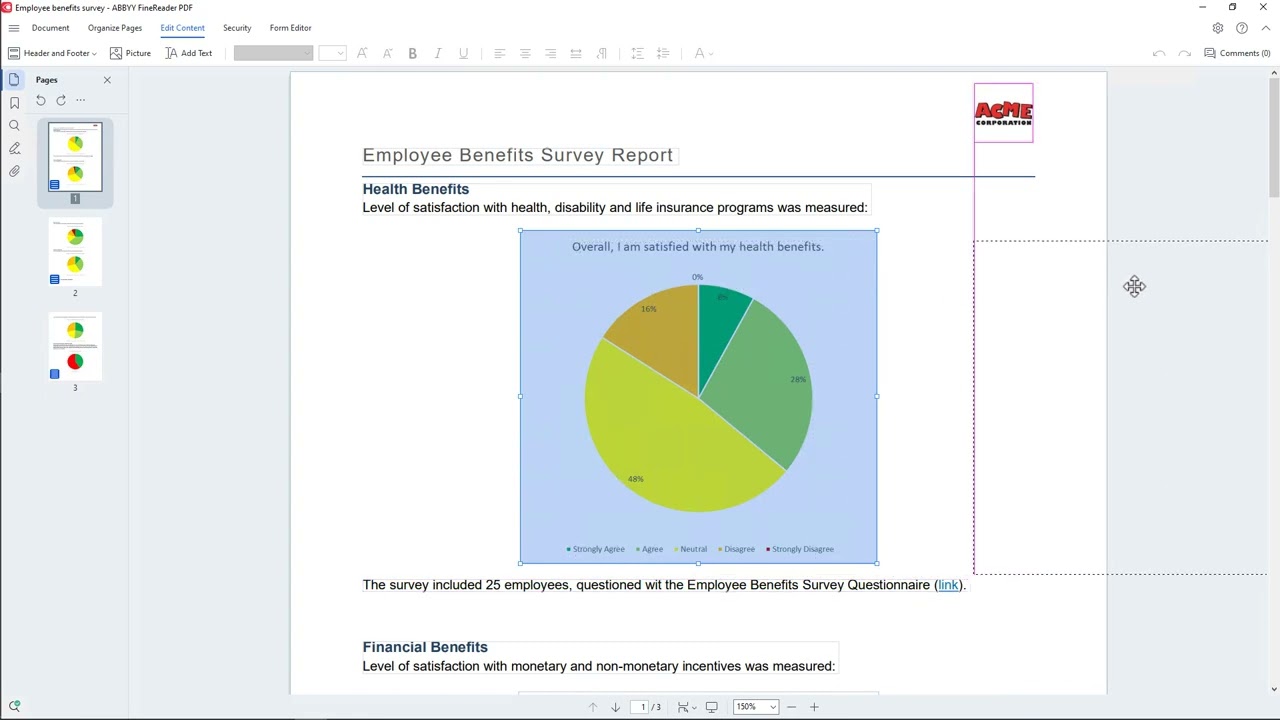Switch to the Organize Pages tab
Viewport: 1280px width, 720px height.
pyautogui.click(x=115, y=28)
